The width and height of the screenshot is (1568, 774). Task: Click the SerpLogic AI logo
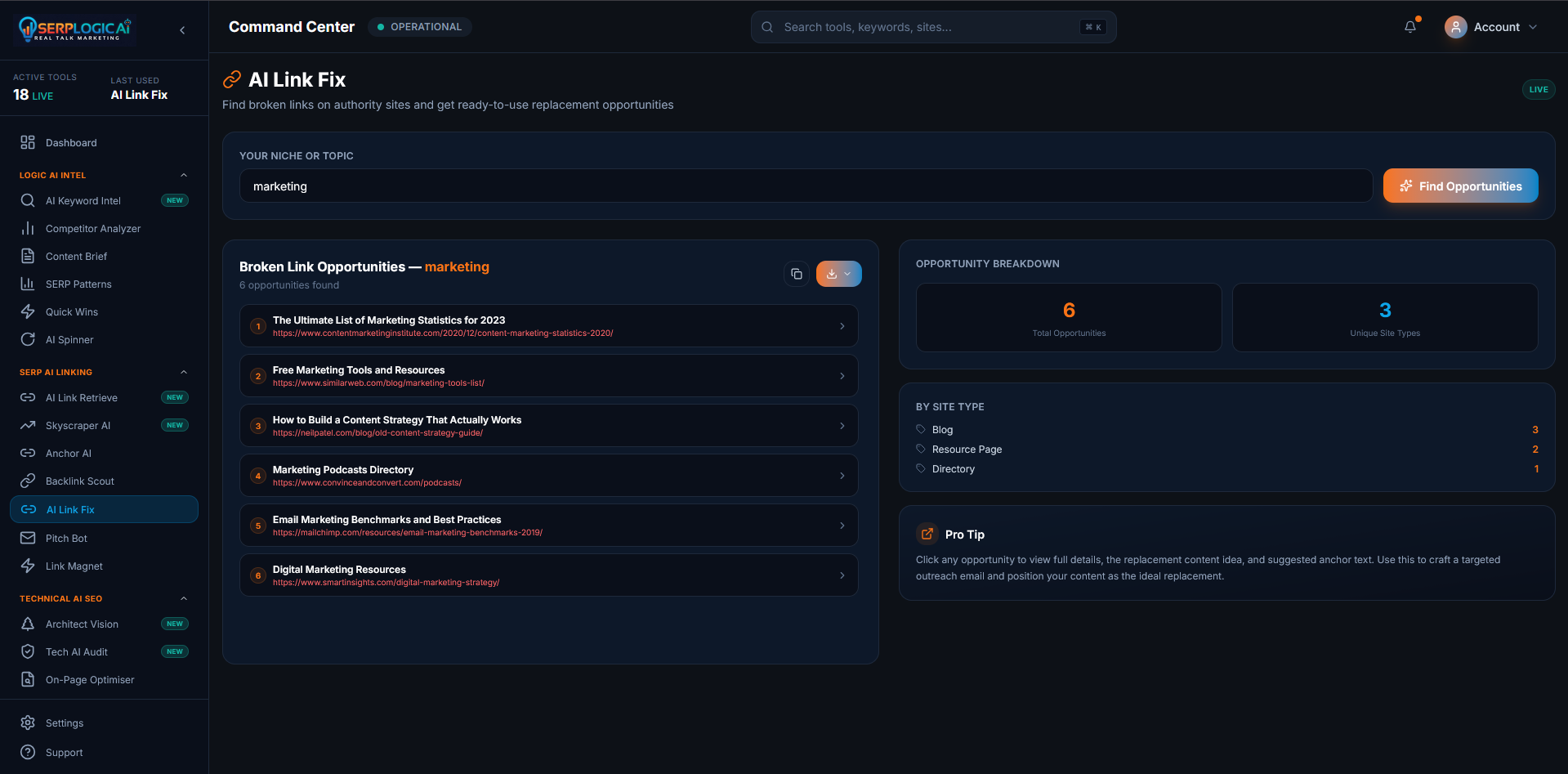coord(75,29)
